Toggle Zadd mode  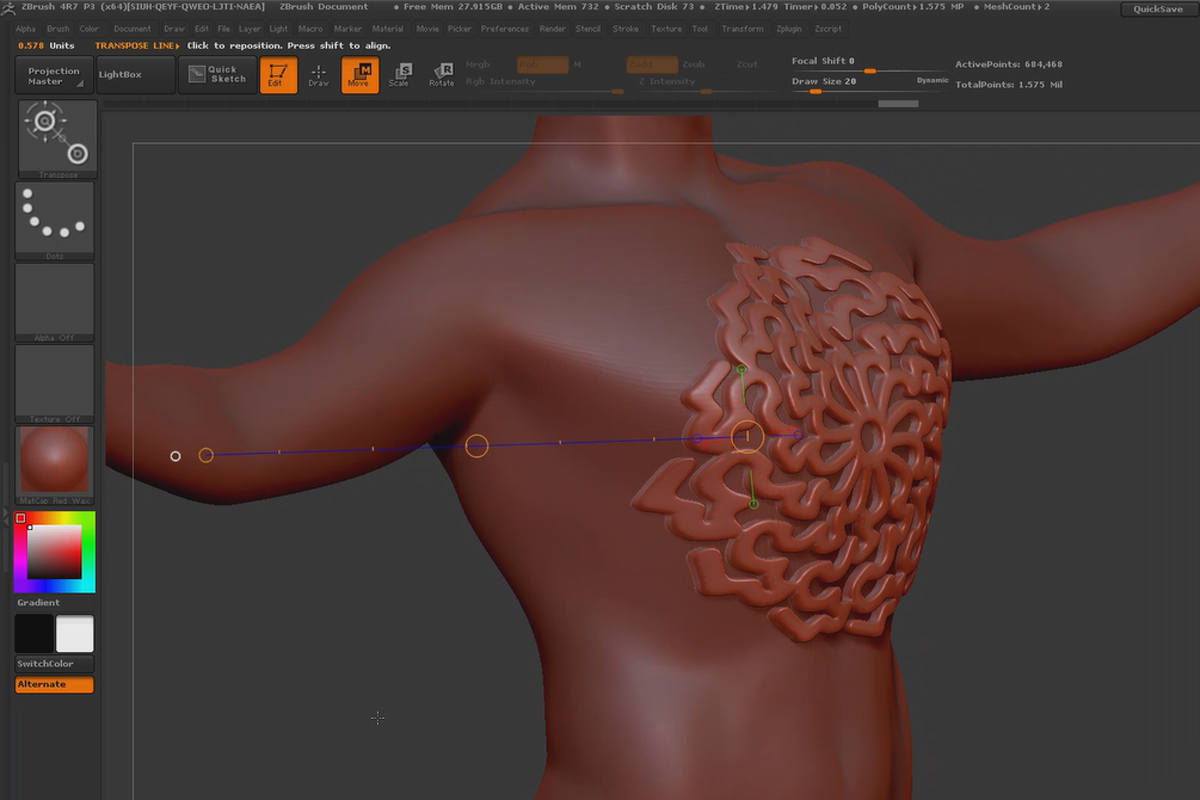pyautogui.click(x=653, y=64)
